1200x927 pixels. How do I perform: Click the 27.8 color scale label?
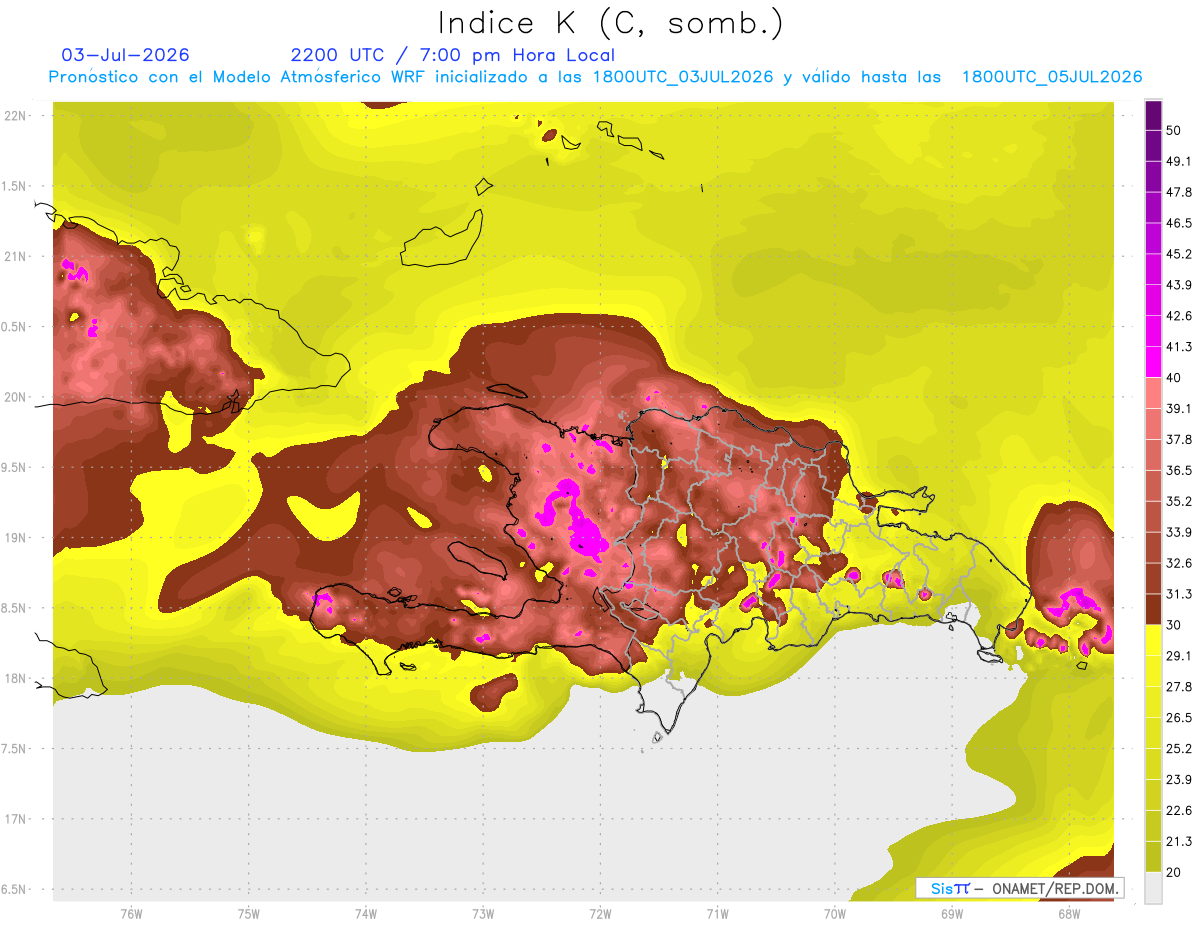tap(1178, 687)
